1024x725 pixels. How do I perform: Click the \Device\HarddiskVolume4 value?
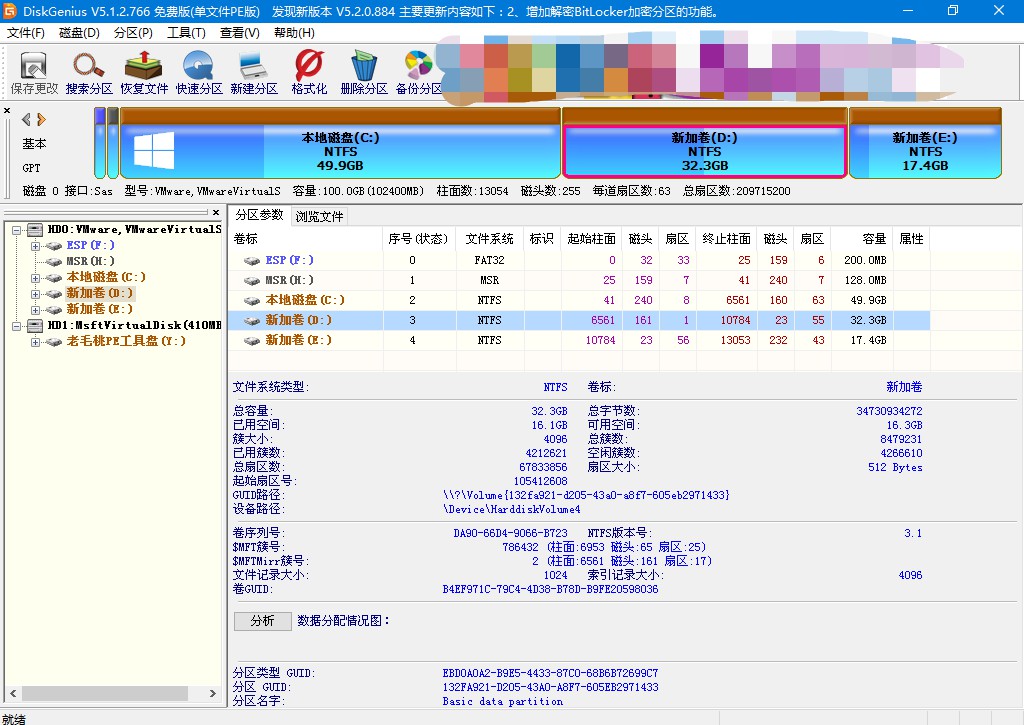tap(511, 509)
